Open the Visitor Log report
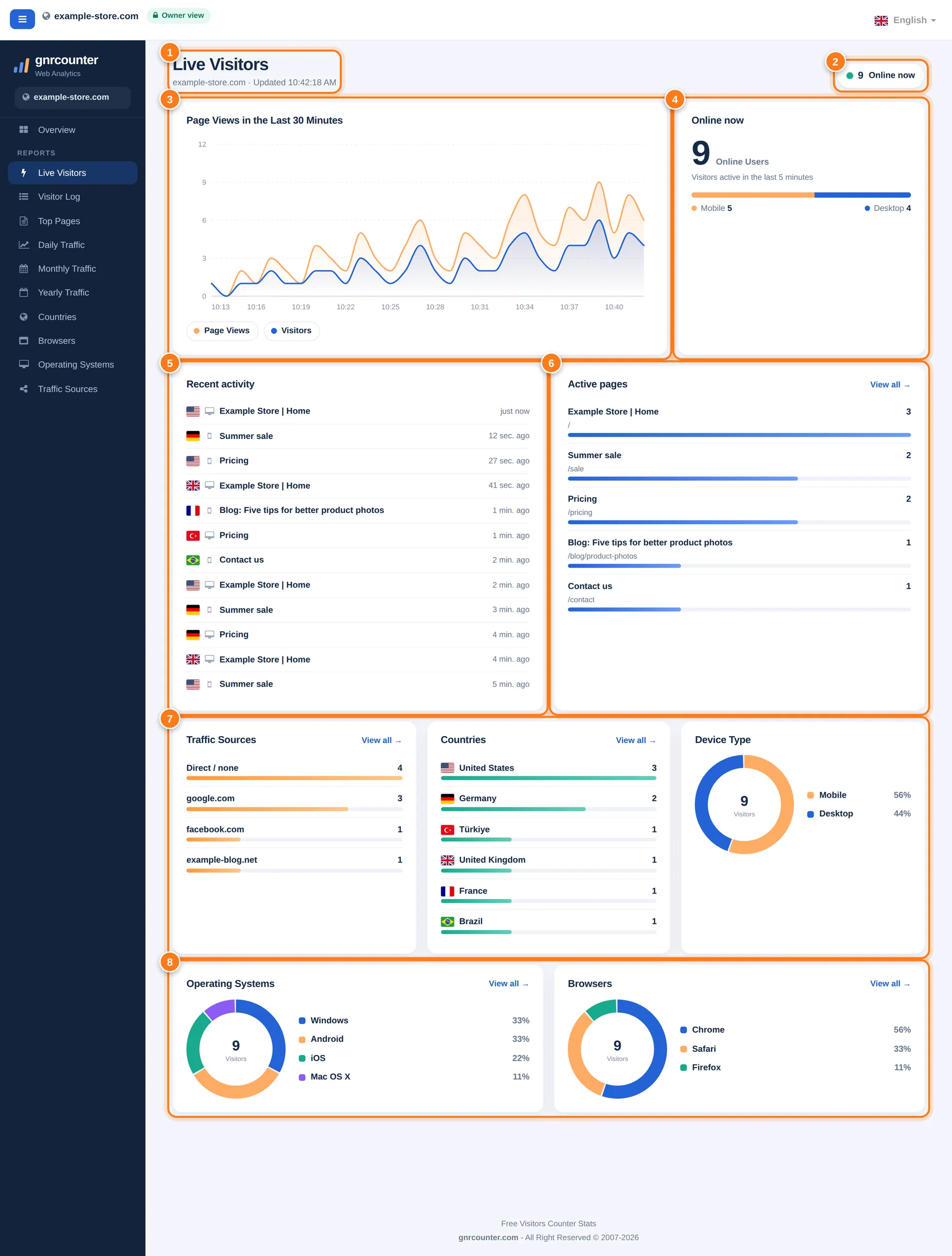Image resolution: width=952 pixels, height=1256 pixels. (72, 196)
